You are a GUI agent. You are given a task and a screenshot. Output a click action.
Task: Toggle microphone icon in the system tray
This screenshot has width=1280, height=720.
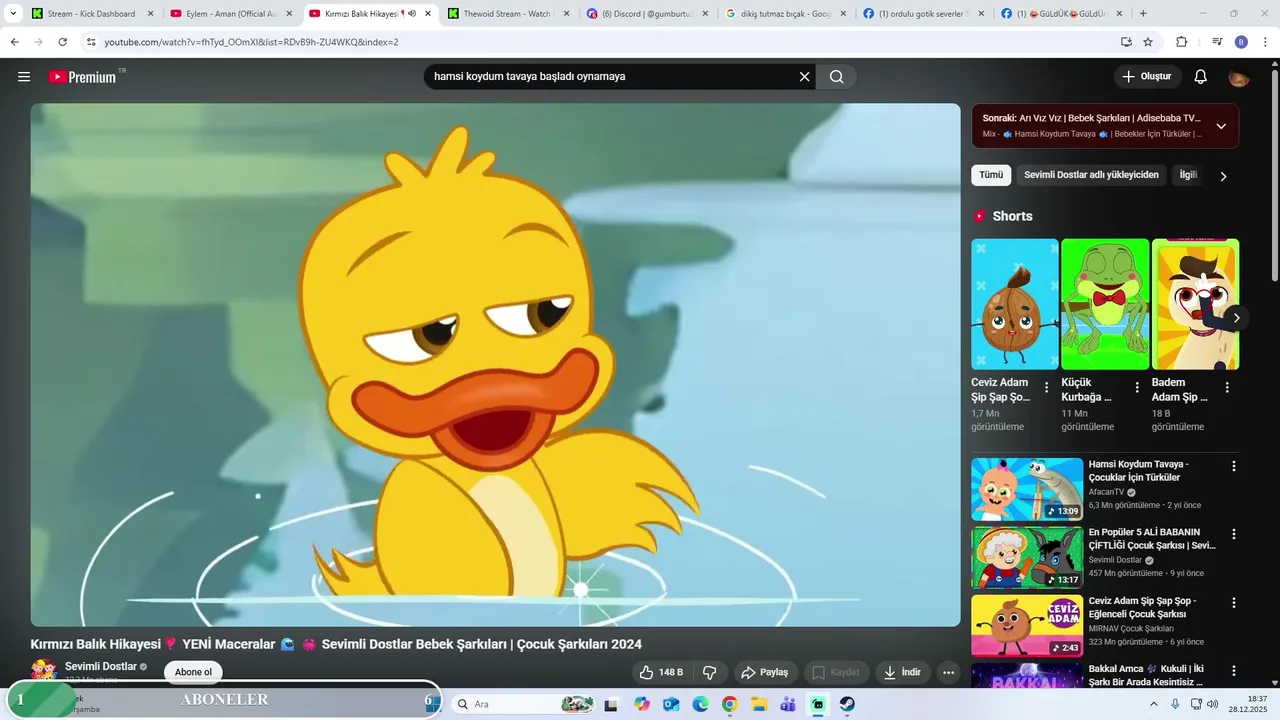1175,704
